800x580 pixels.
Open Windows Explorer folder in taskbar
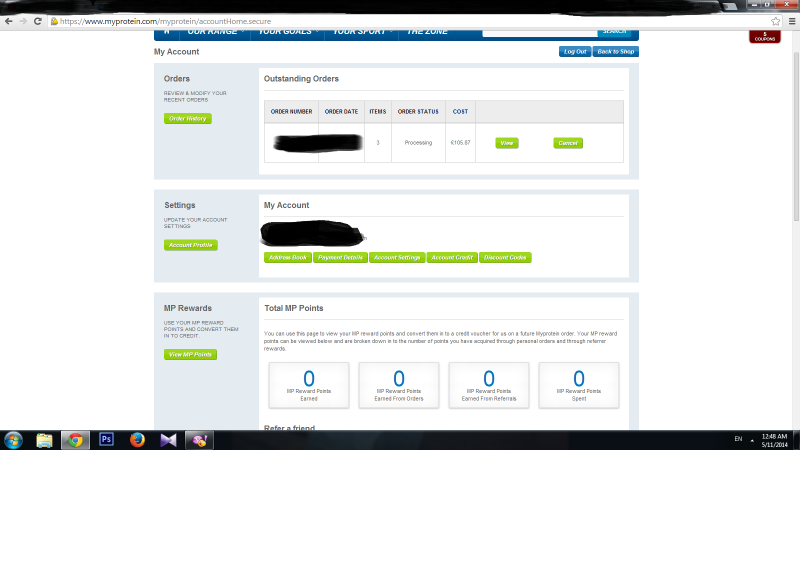[x=44, y=440]
